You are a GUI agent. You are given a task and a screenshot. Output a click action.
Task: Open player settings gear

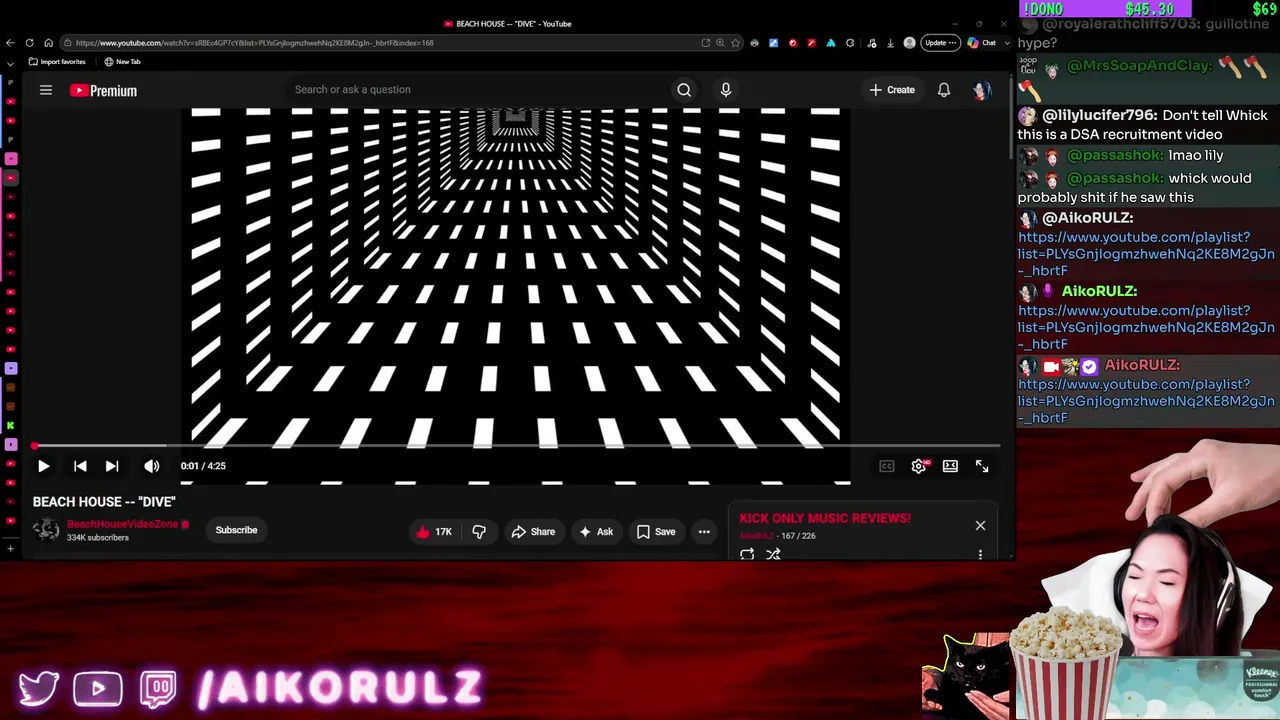point(919,466)
